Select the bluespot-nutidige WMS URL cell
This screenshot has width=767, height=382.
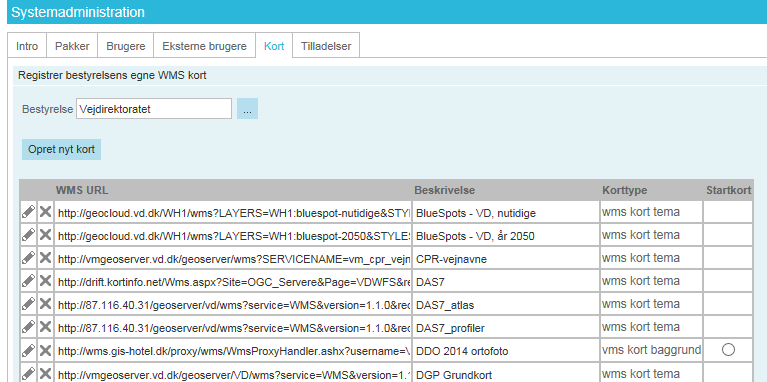pyautogui.click(x=233, y=212)
